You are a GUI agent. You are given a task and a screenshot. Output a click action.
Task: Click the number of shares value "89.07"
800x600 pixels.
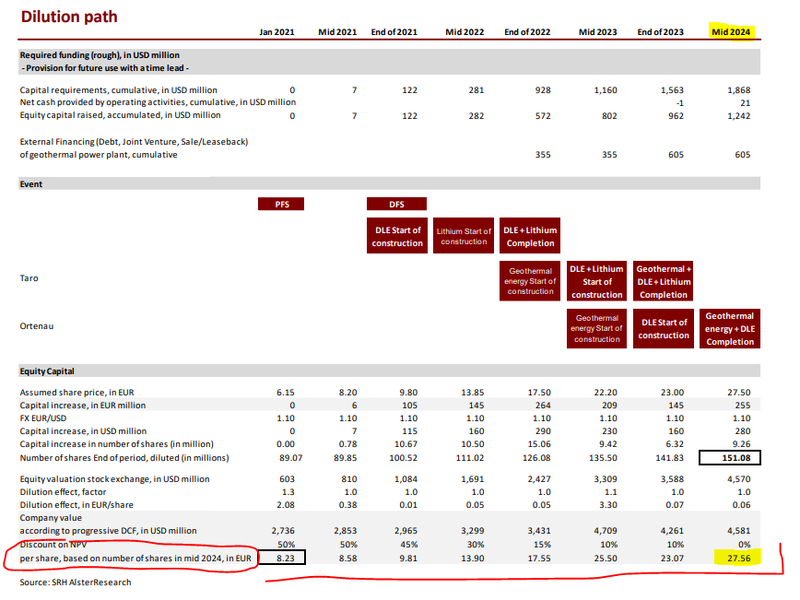[x=290, y=458]
